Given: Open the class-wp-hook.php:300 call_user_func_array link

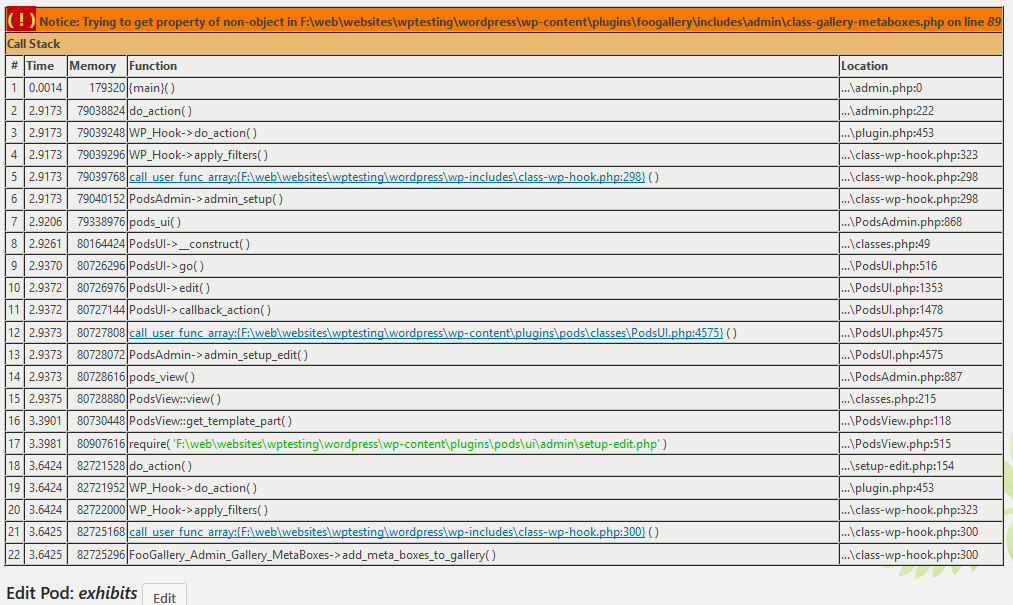Looking at the screenshot, I should click(x=387, y=532).
